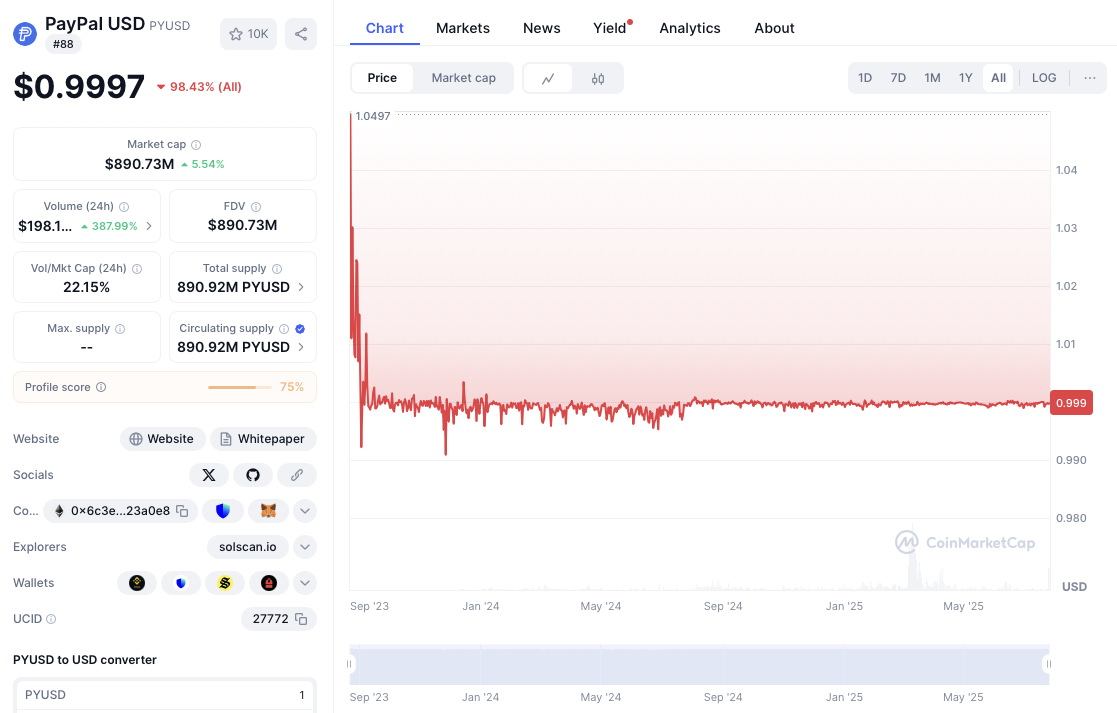Set chart range to 7D
This screenshot has height=713, width=1117.
coord(898,78)
